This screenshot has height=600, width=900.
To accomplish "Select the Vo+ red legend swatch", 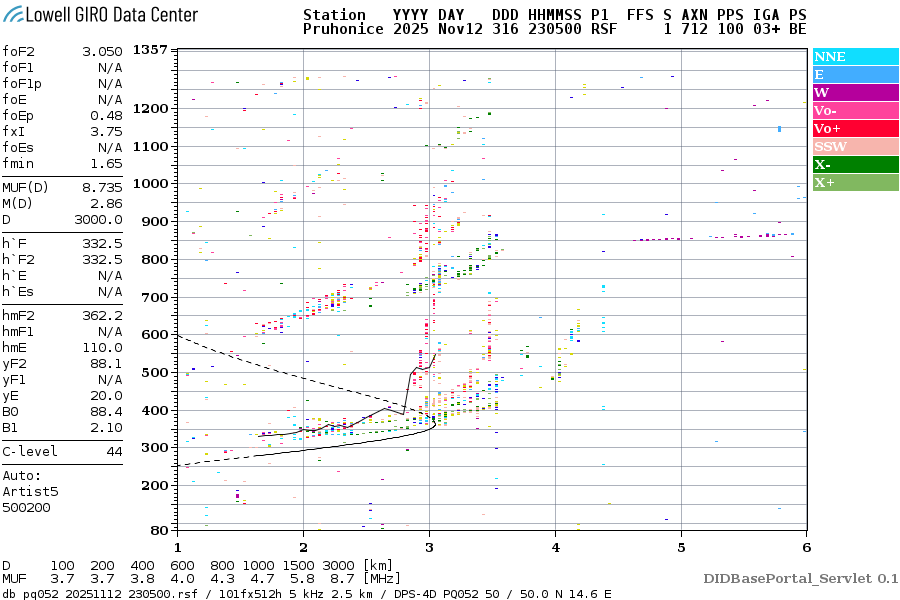I will [855, 129].
